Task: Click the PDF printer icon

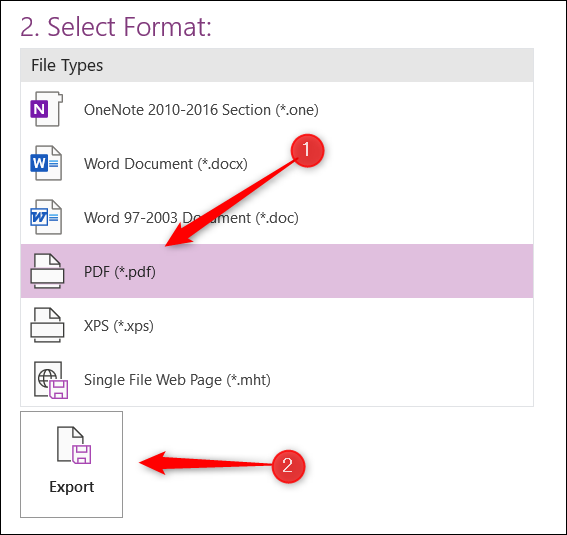Action: (47, 271)
